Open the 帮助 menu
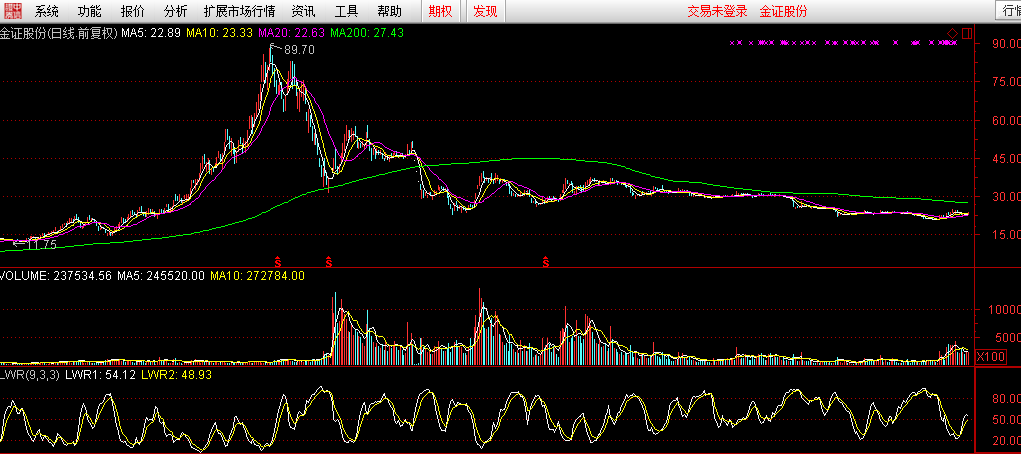 390,11
